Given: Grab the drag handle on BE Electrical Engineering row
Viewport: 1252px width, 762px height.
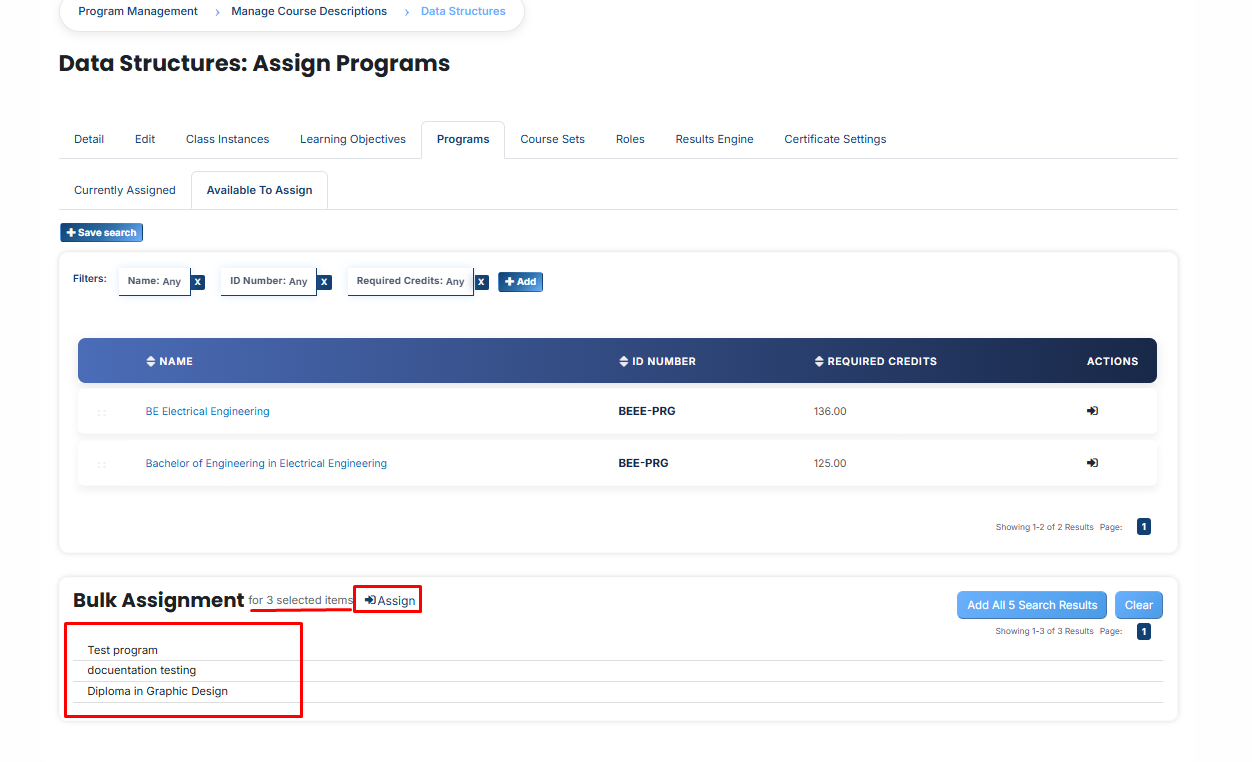Looking at the screenshot, I should (101, 412).
